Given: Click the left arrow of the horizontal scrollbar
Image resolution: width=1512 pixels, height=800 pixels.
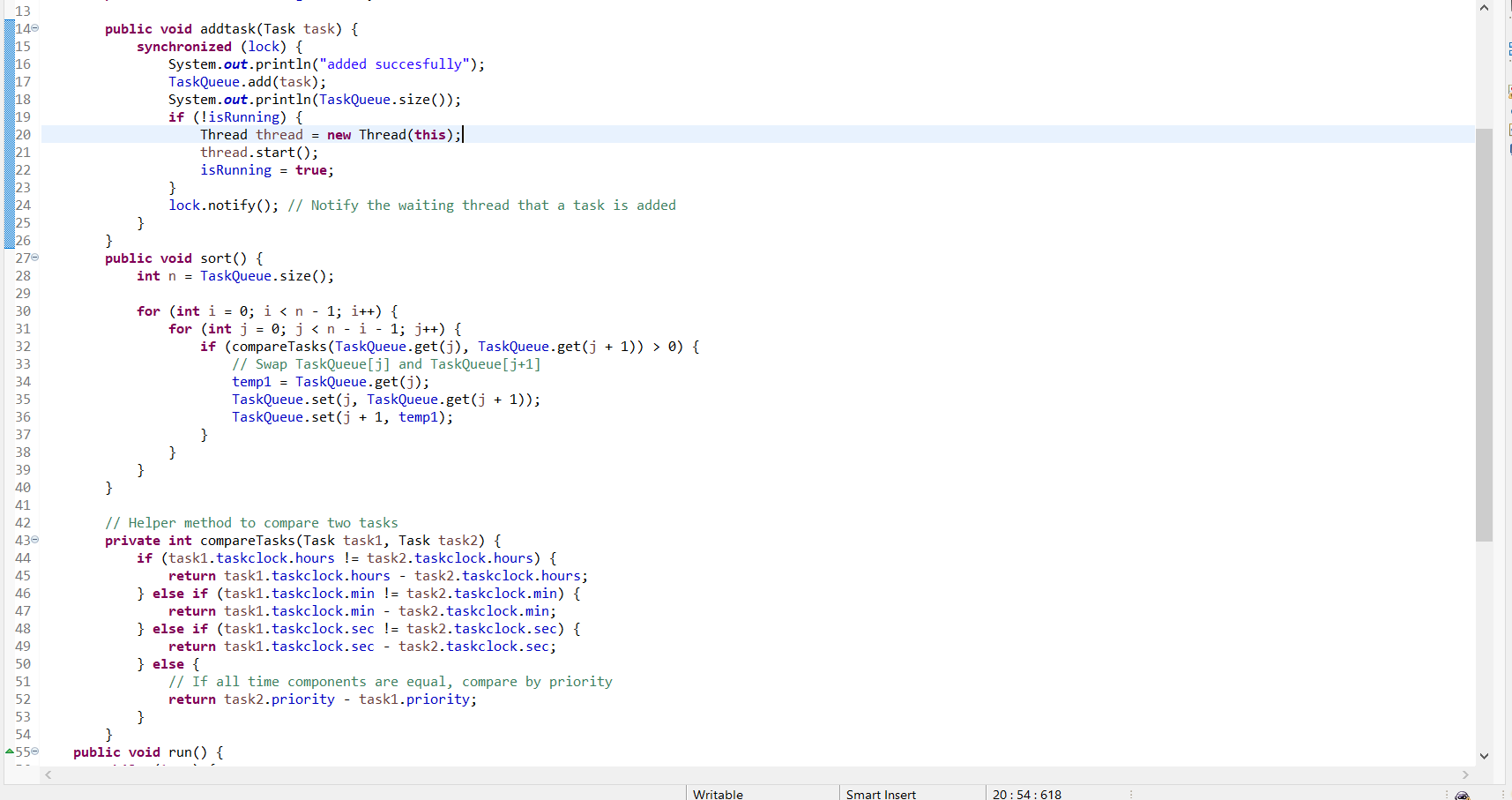Looking at the screenshot, I should click(48, 775).
